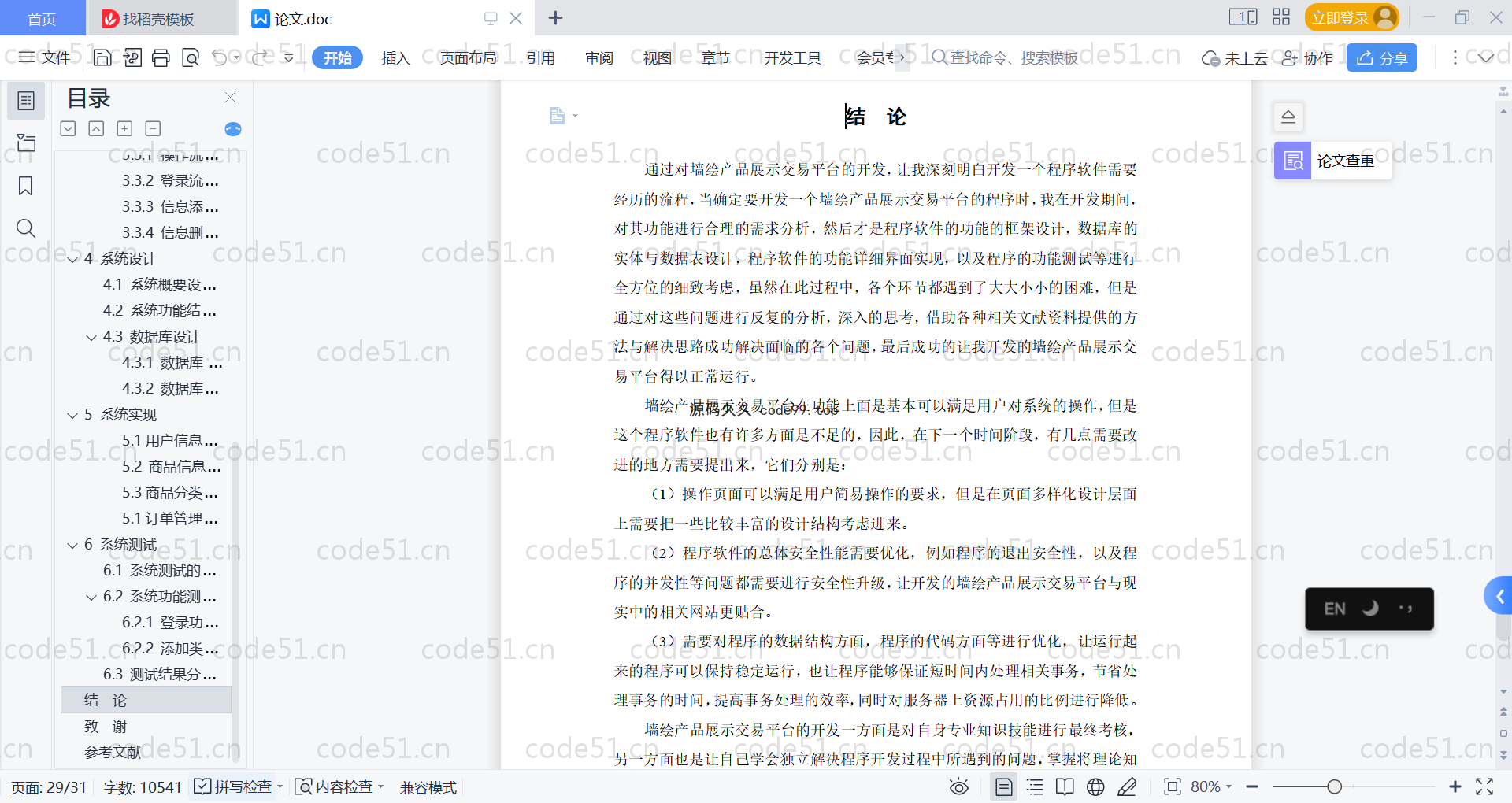The image size is (1512, 803).
Task: Click the writing mode pen icon
Action: pos(1127,786)
